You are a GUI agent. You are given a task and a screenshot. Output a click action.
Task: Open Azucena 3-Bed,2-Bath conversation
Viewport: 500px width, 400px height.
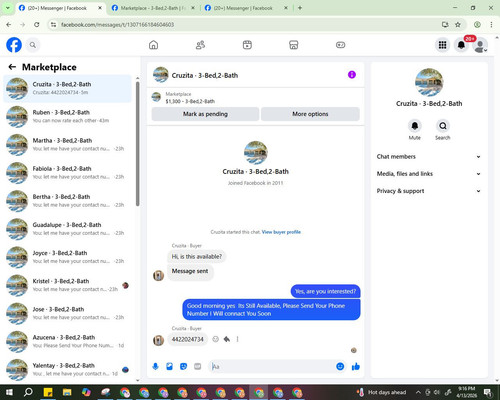point(67,341)
